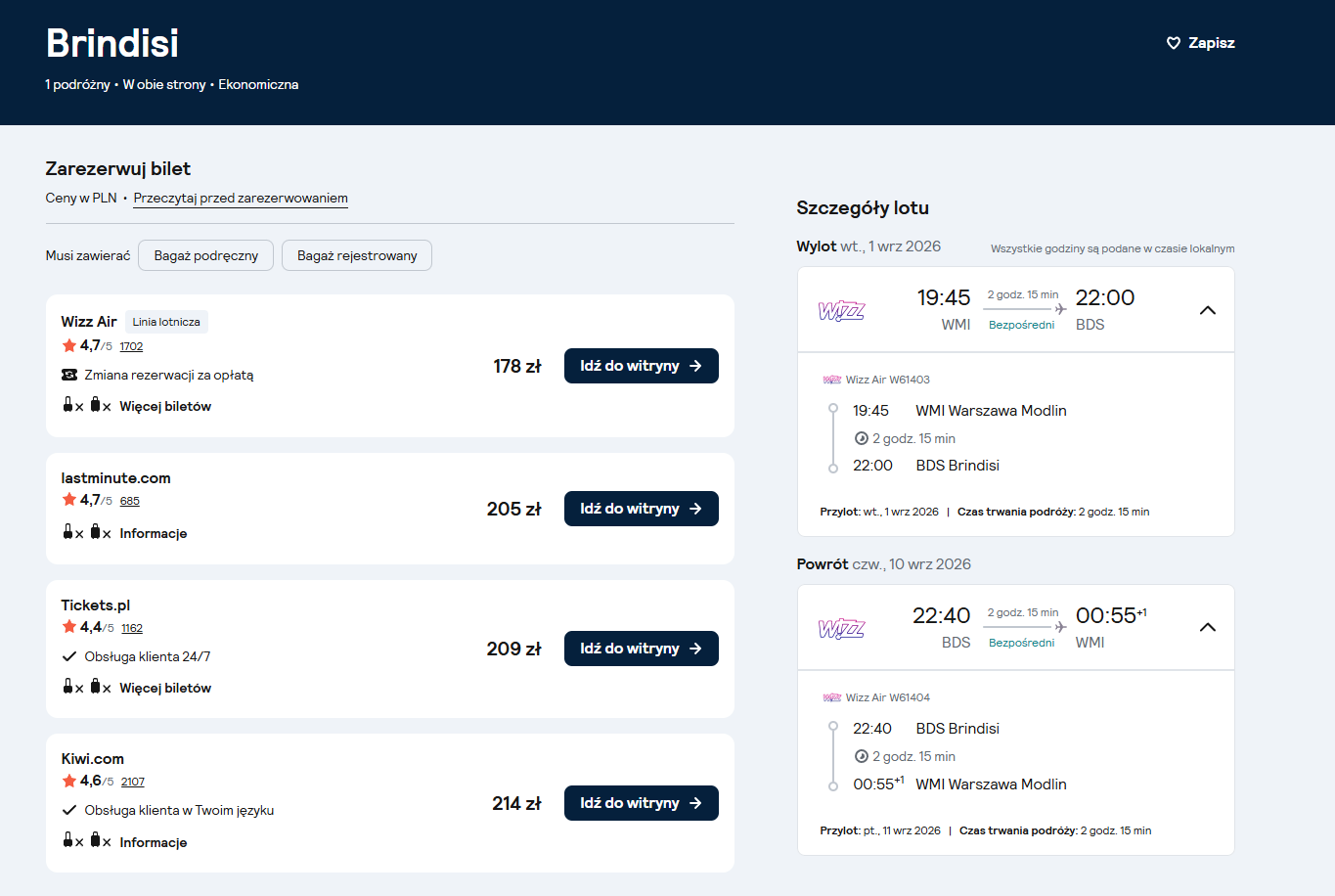1335x896 pixels.
Task: Click the baggage icons in the lastminute.com offer
Action: coord(87,532)
